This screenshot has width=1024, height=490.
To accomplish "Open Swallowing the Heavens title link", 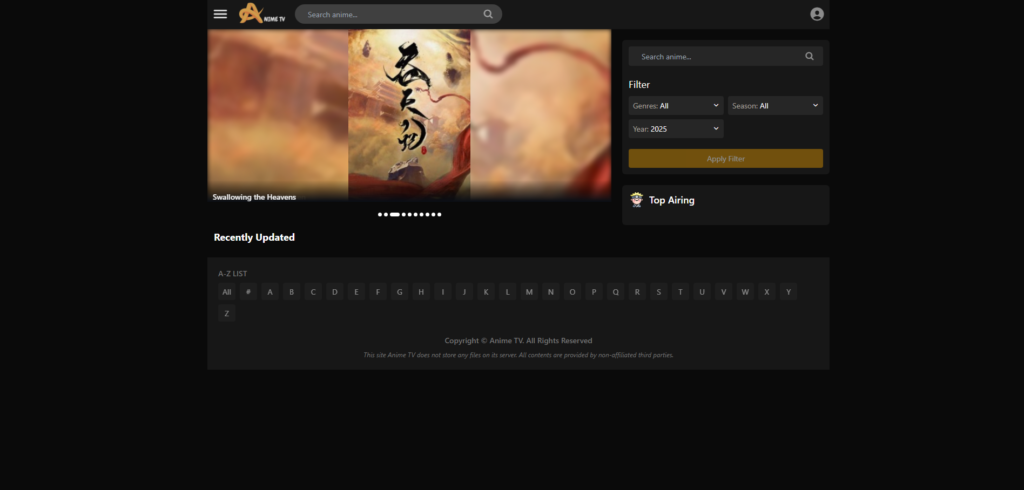I will click(x=254, y=197).
